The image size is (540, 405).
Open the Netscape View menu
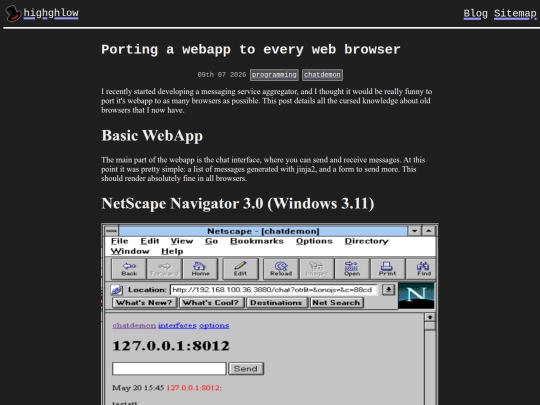tap(182, 241)
